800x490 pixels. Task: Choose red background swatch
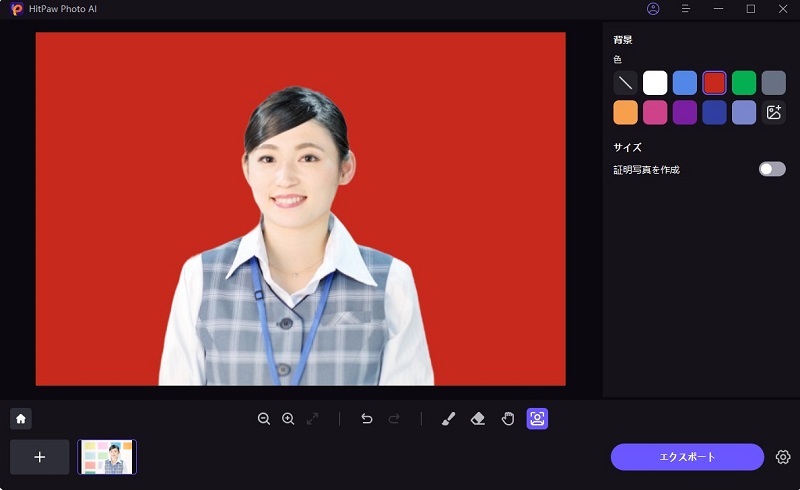tap(714, 83)
